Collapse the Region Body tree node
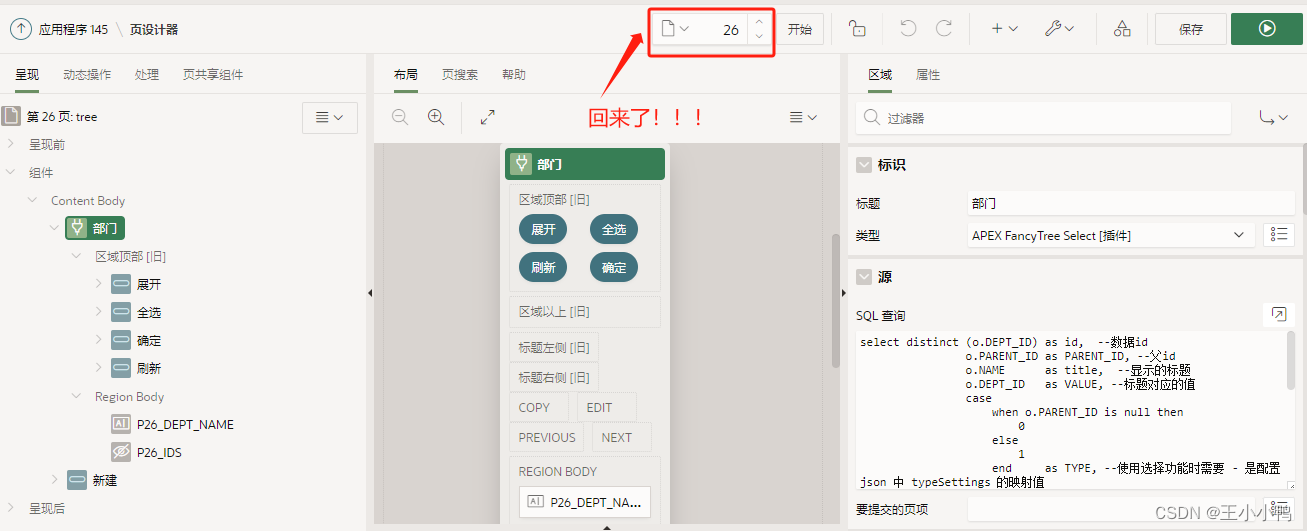This screenshot has width=1307, height=531. (77, 397)
